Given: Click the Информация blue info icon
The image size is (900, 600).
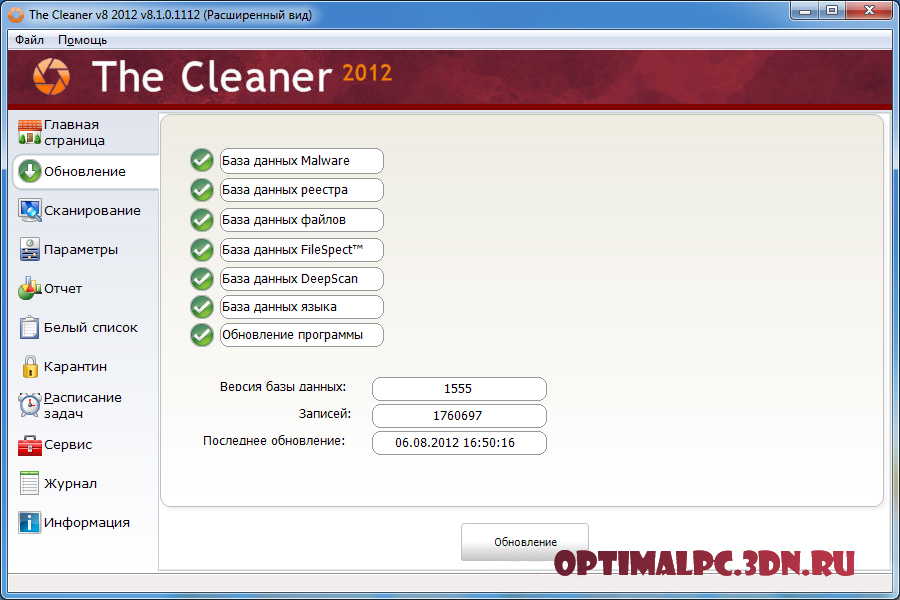Looking at the screenshot, I should [29, 522].
